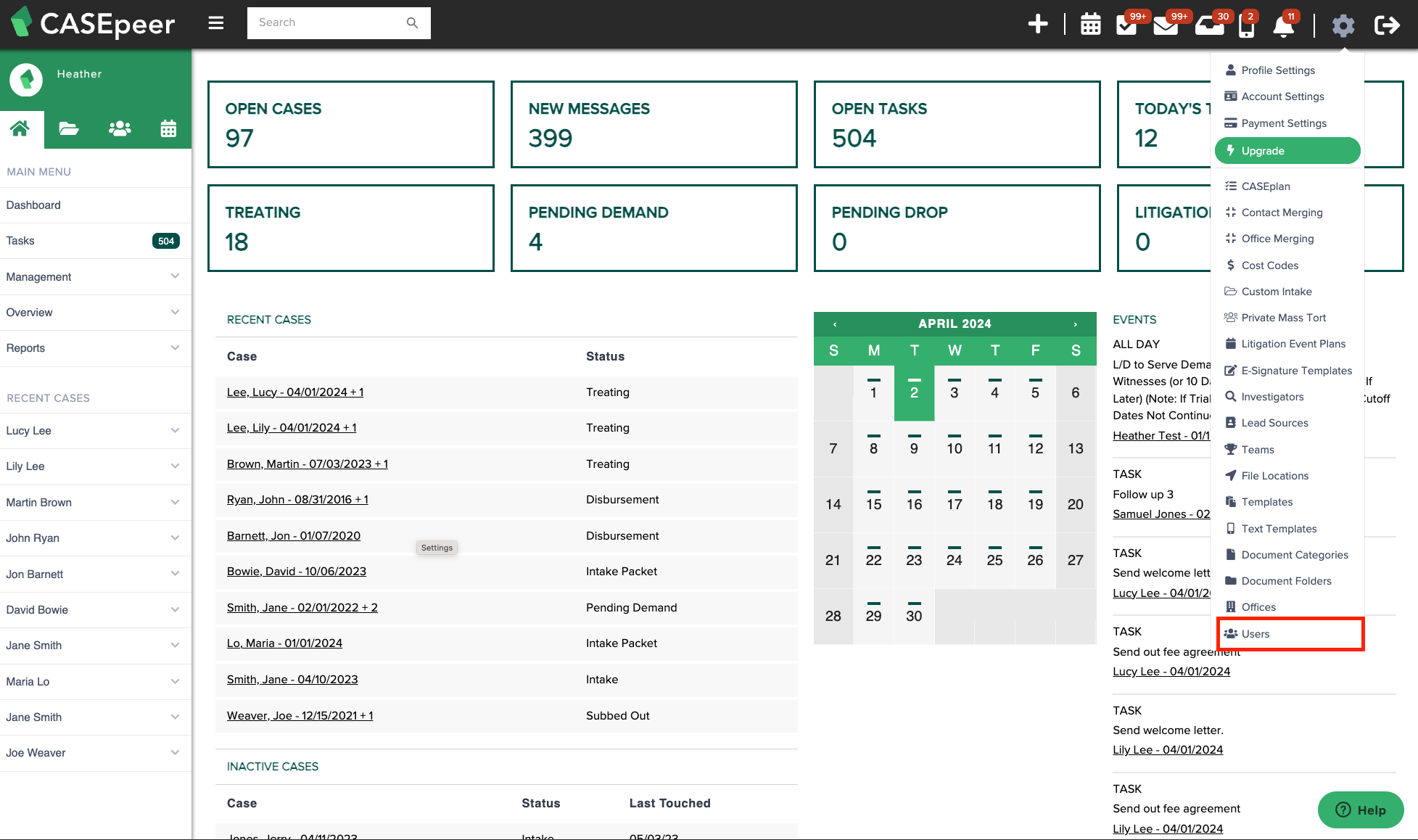Open the phone messages icon with 2 badge

1247,25
